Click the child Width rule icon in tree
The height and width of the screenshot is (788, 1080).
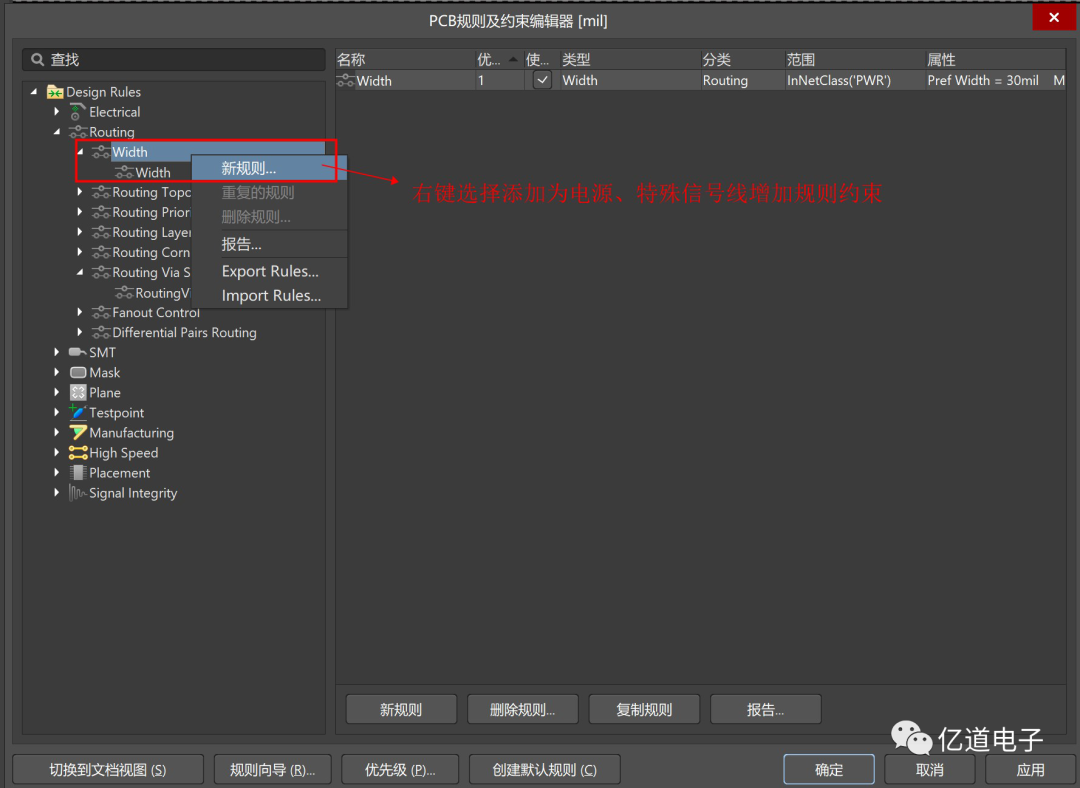[125, 172]
